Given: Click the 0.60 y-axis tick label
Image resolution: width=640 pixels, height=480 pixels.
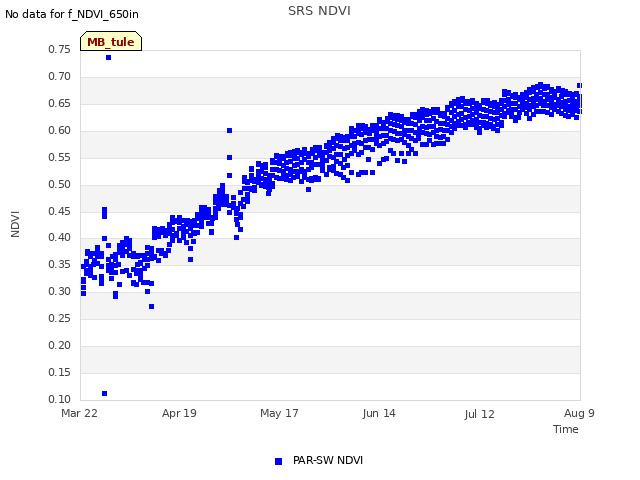Looking at the screenshot, I should pos(60,130).
